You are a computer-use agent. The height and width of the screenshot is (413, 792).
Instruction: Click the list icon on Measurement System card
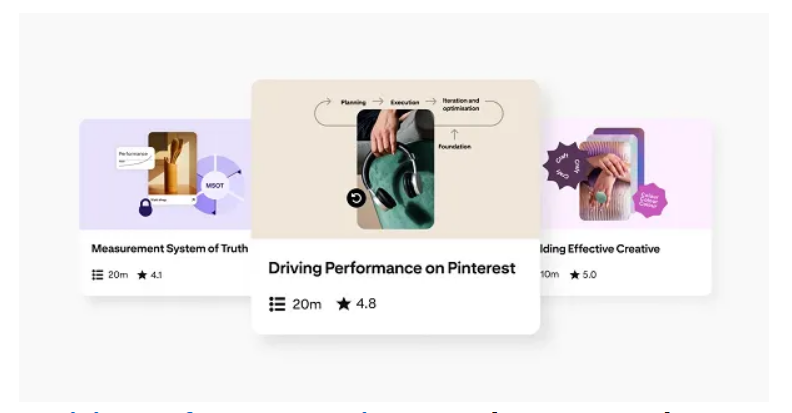97,275
